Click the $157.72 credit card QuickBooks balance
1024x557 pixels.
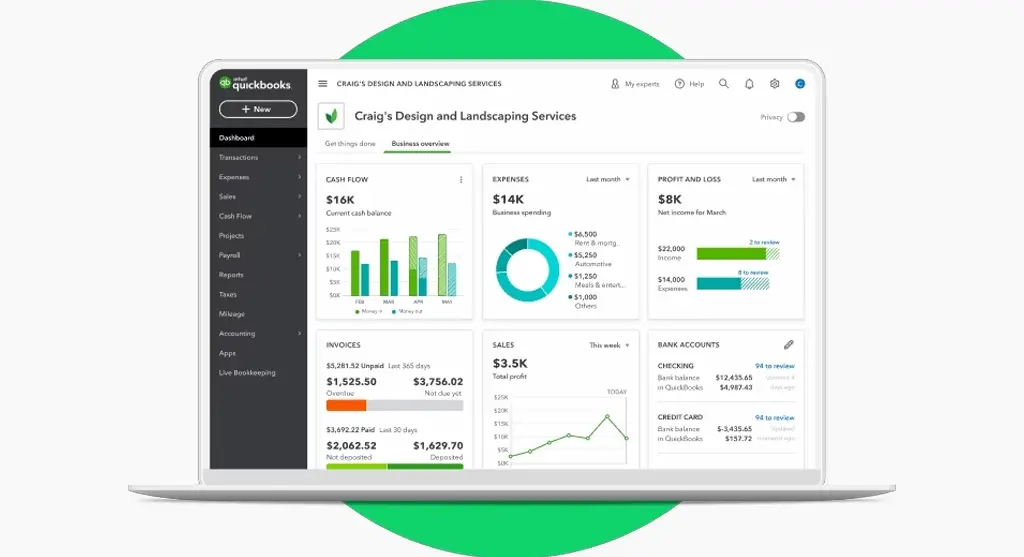pyautogui.click(x=739, y=439)
